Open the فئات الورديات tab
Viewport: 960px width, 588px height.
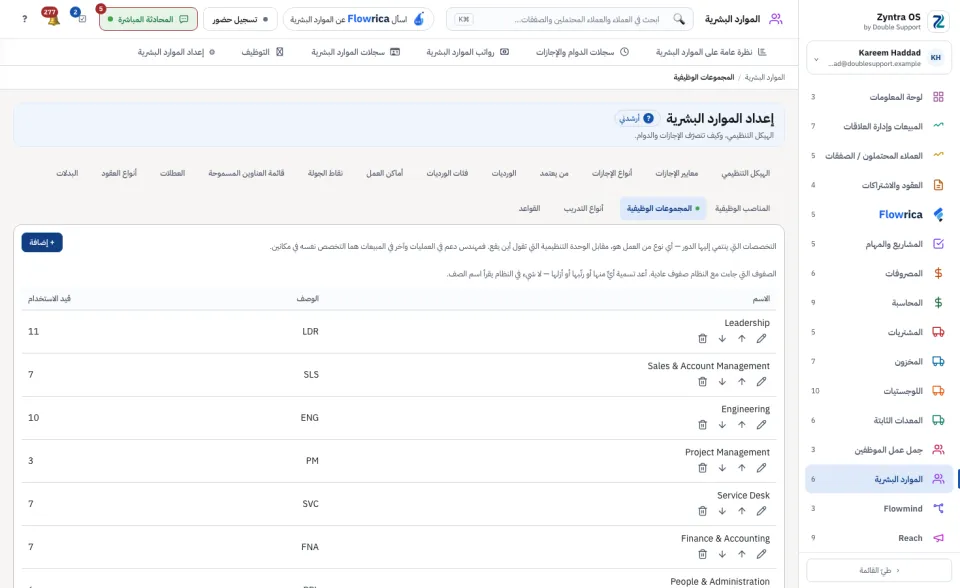pos(447,173)
